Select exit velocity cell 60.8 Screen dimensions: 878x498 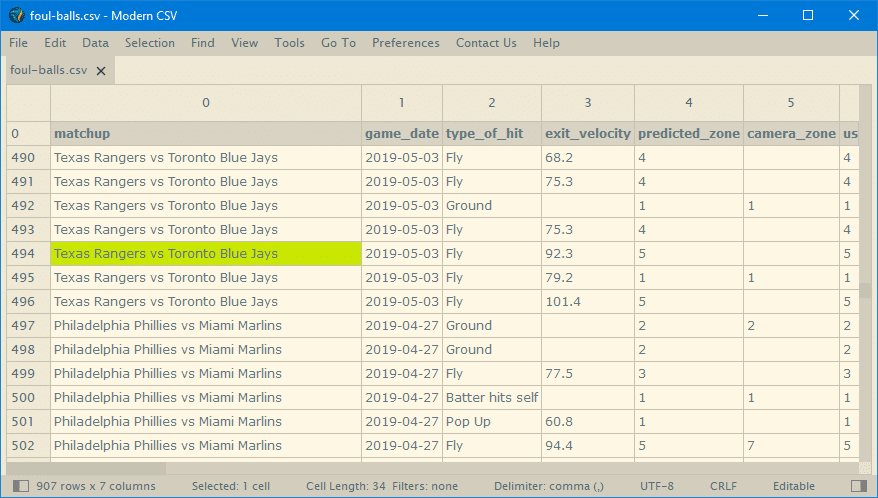[588, 421]
